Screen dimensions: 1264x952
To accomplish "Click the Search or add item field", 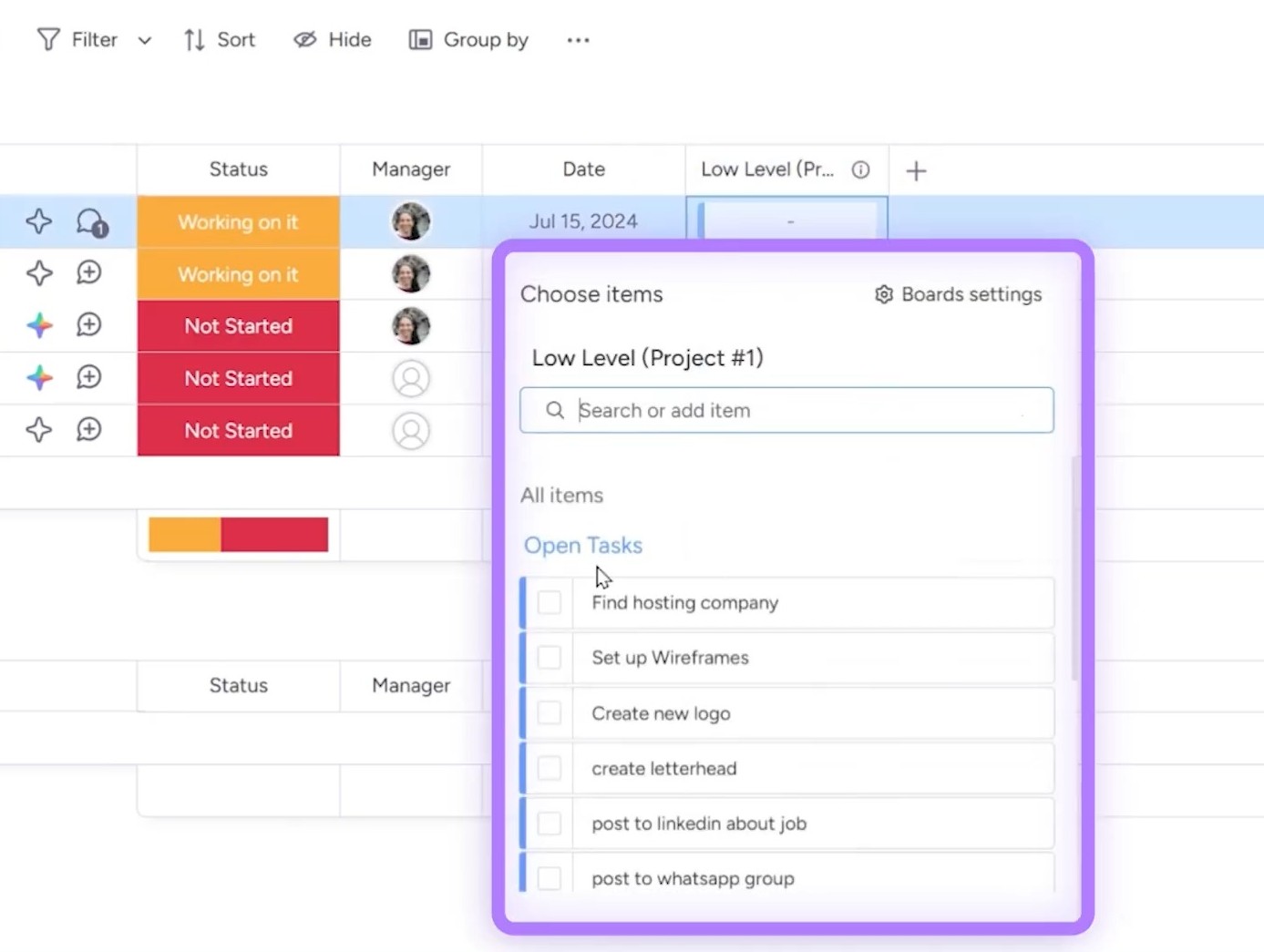I will pyautogui.click(x=786, y=410).
